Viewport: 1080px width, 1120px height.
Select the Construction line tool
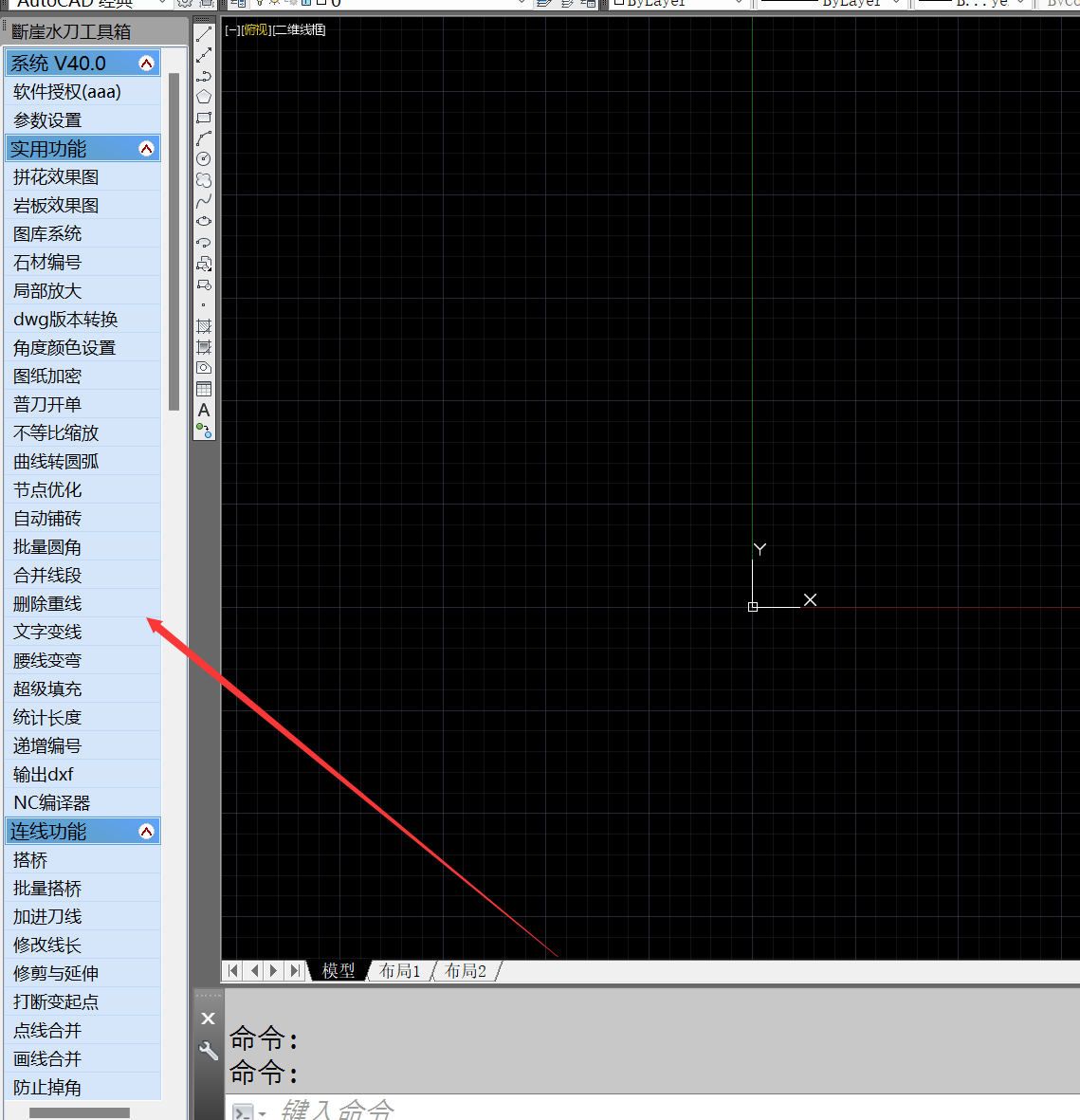coord(204,55)
